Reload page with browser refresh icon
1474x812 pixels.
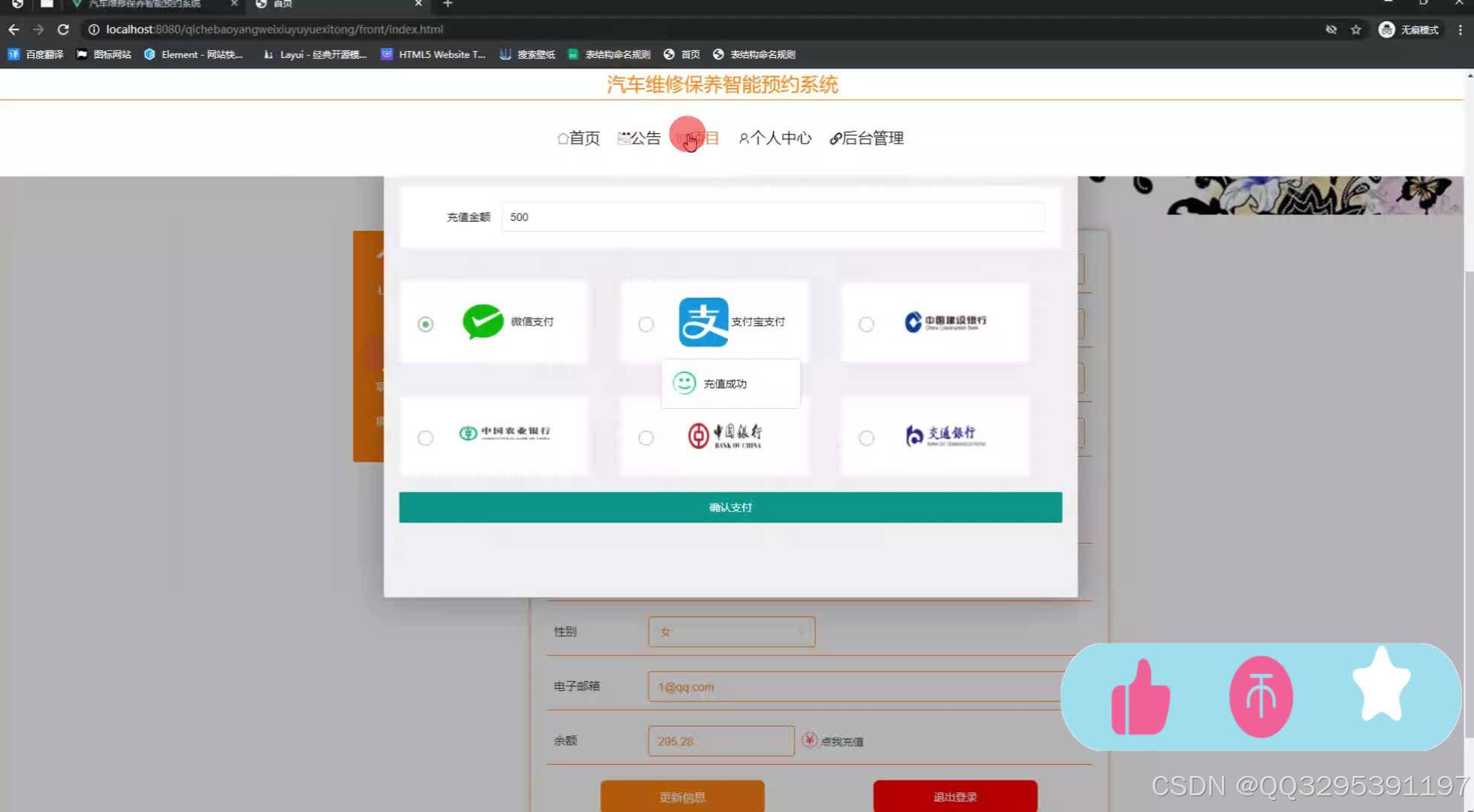(x=63, y=29)
